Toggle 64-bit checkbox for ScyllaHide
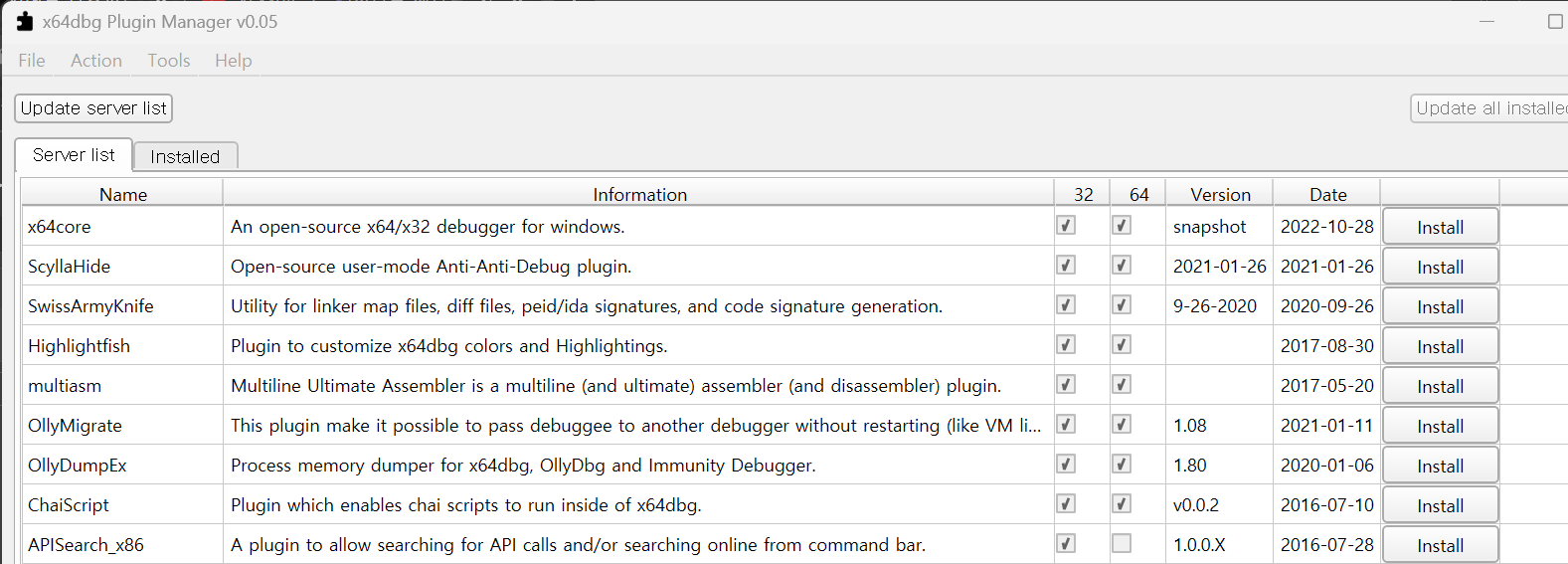 click(x=1122, y=265)
